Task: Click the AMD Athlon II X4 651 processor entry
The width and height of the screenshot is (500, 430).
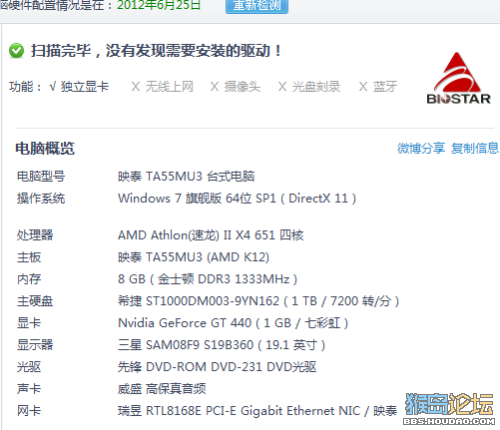Action: point(211,235)
